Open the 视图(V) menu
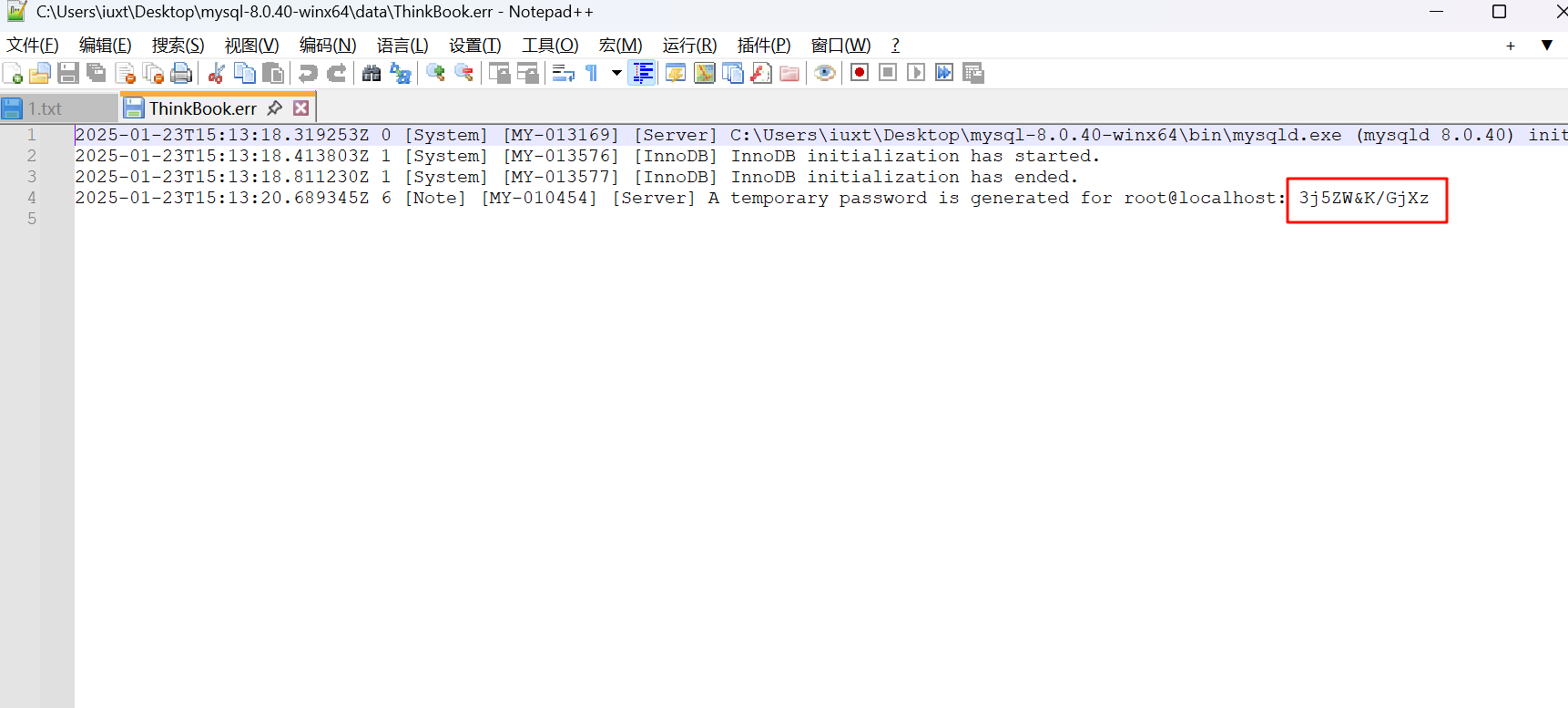The height and width of the screenshot is (708, 1568). (252, 46)
